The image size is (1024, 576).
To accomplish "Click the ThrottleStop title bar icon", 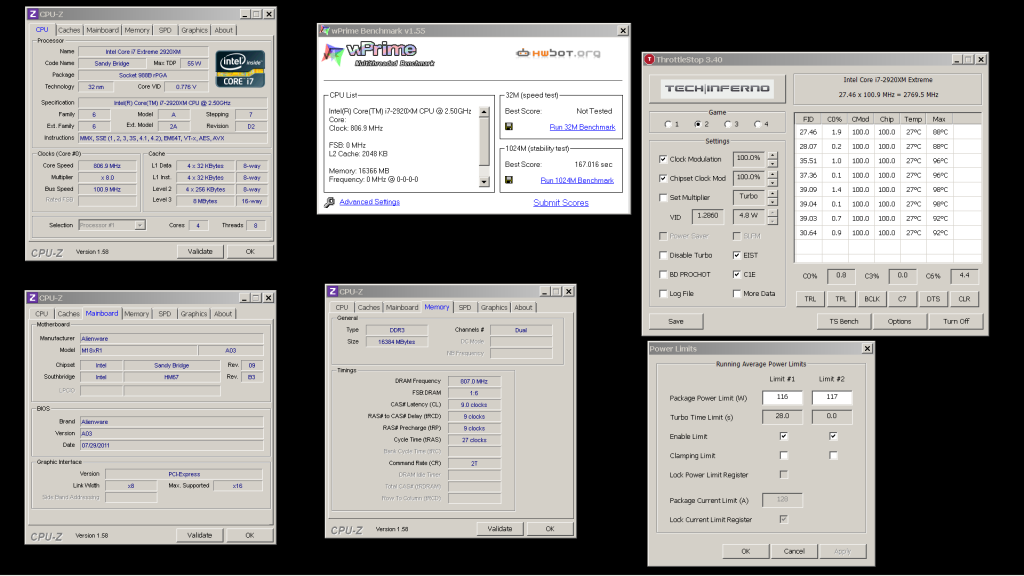I will (x=649, y=59).
